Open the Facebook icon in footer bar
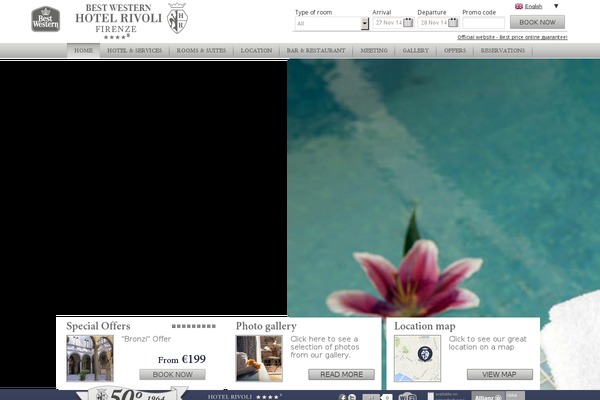The image size is (600, 400). click(342, 397)
